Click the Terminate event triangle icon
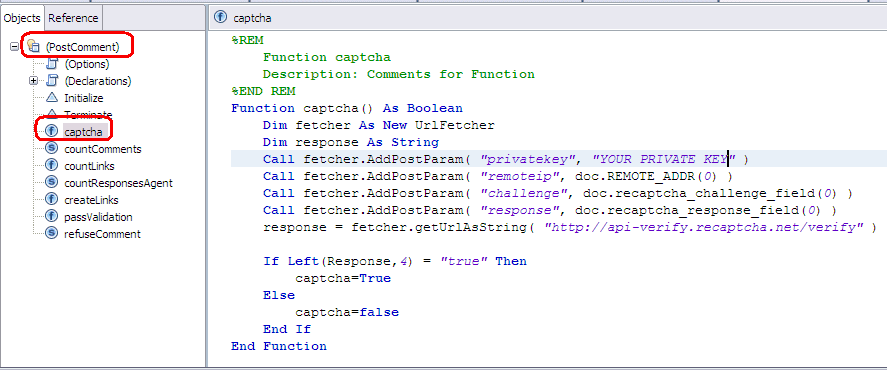The image size is (887, 370). (52, 113)
